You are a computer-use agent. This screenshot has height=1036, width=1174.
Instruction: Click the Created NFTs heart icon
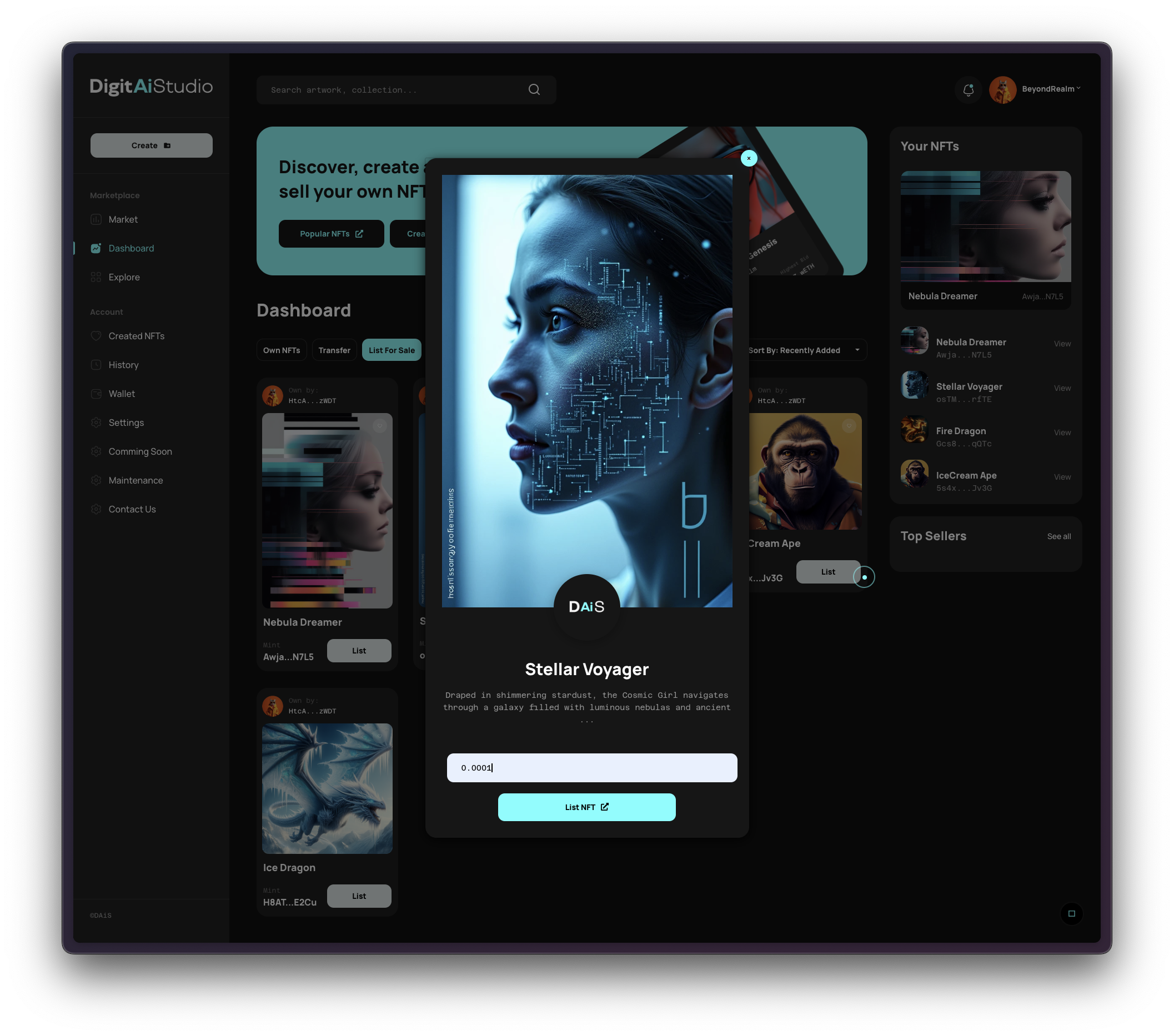(x=96, y=336)
